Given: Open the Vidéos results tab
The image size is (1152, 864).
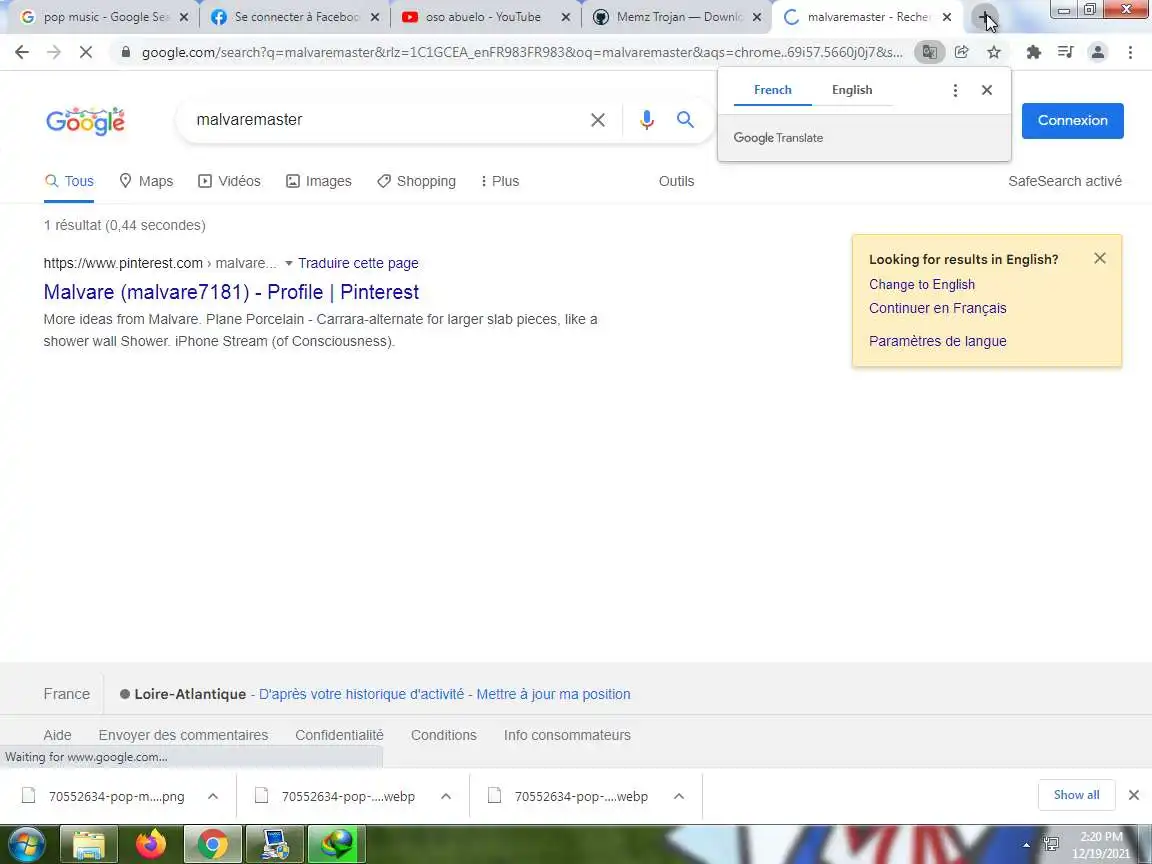Looking at the screenshot, I should click(x=229, y=181).
